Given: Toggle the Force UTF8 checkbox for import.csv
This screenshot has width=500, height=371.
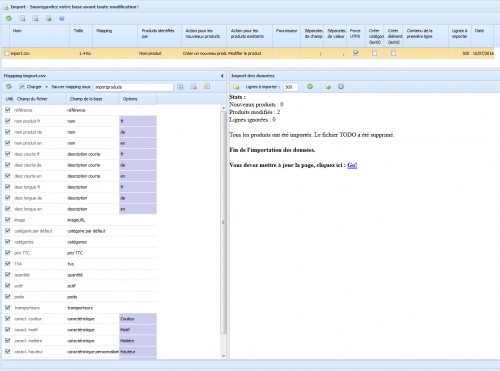Looking at the screenshot, I should pyautogui.click(x=356, y=53).
